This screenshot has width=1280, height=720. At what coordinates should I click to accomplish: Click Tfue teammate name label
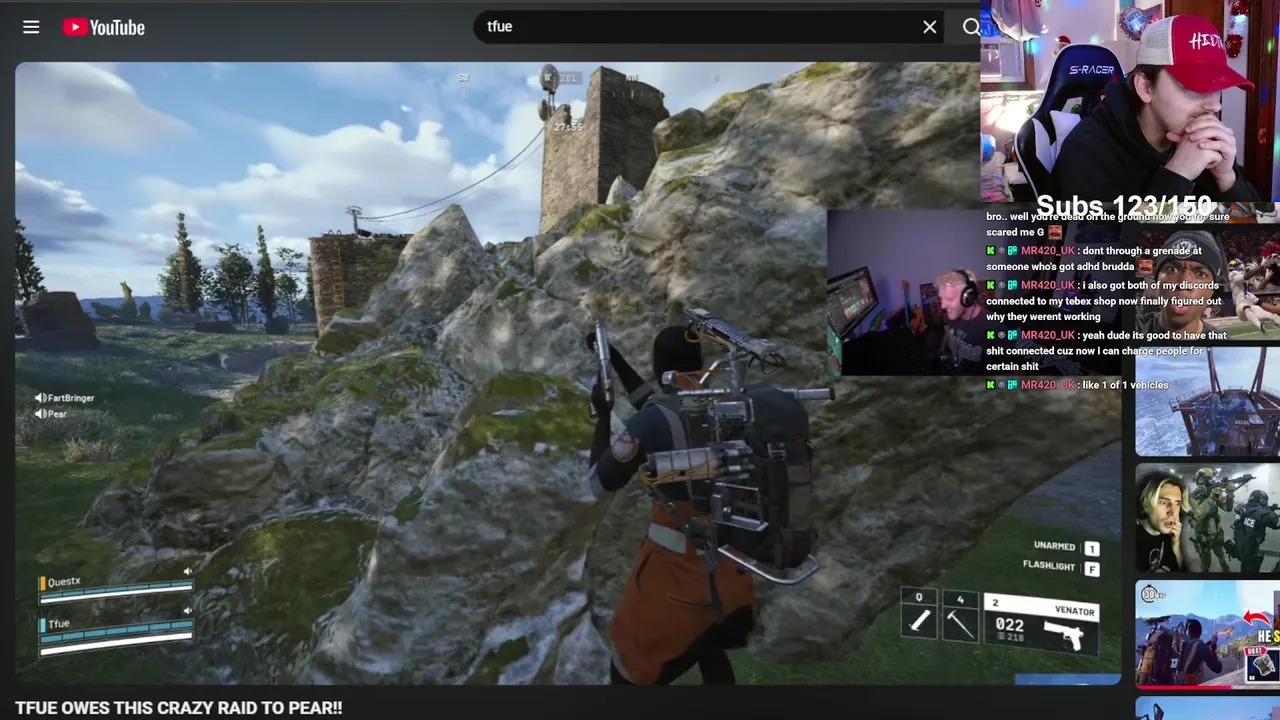59,624
